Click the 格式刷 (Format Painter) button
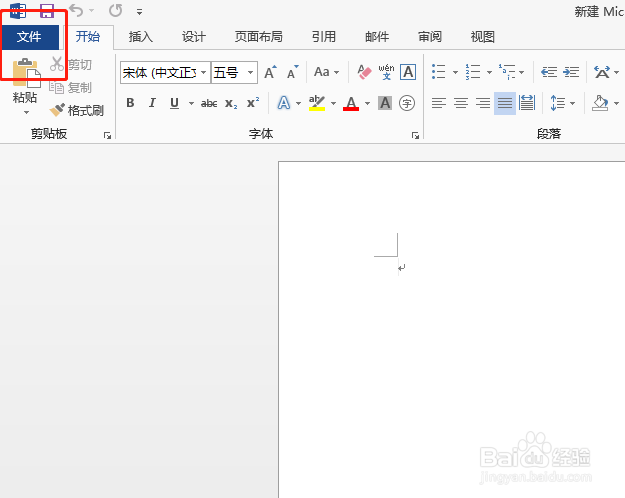 click(x=77, y=110)
